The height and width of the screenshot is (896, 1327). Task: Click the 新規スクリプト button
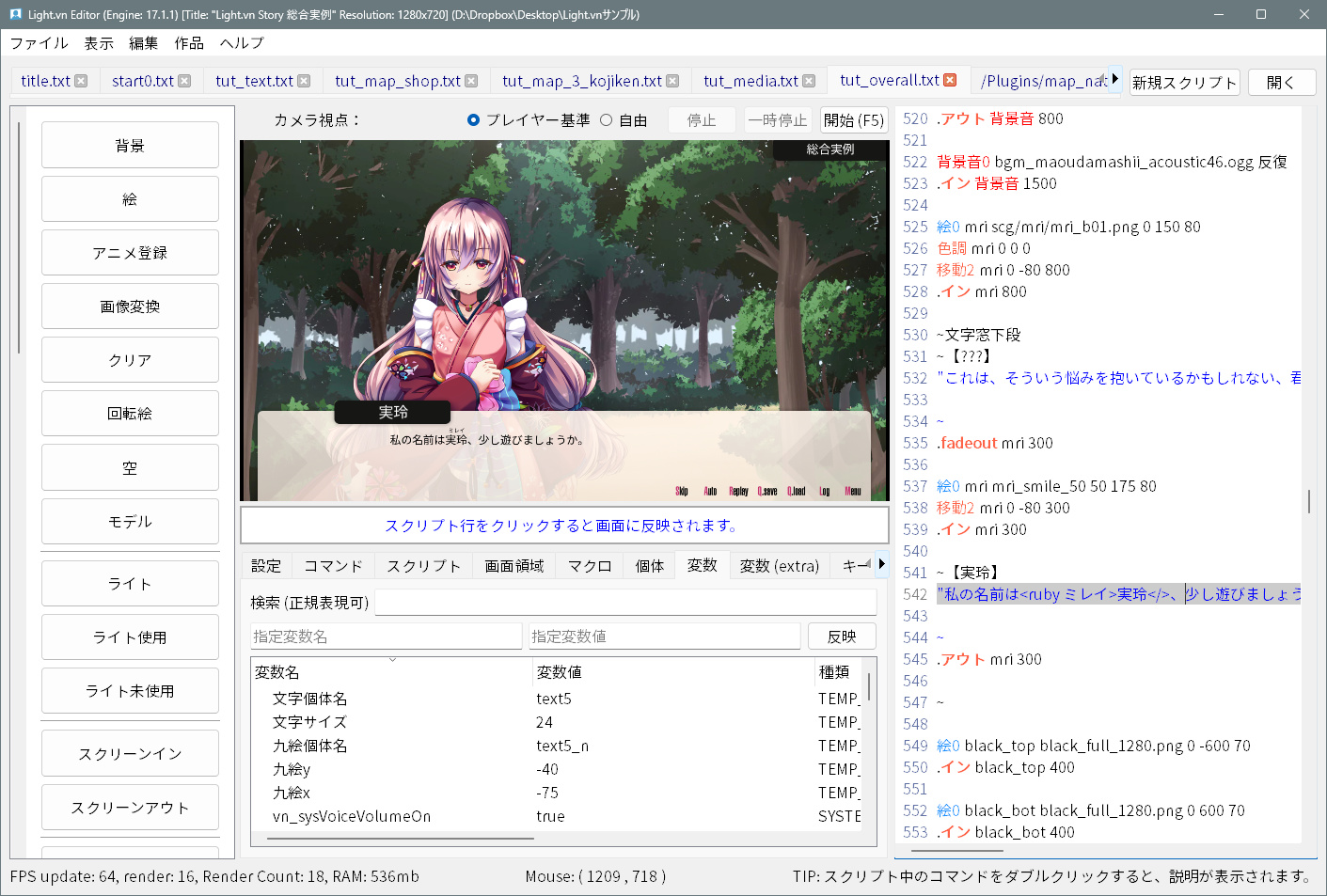tap(1184, 83)
